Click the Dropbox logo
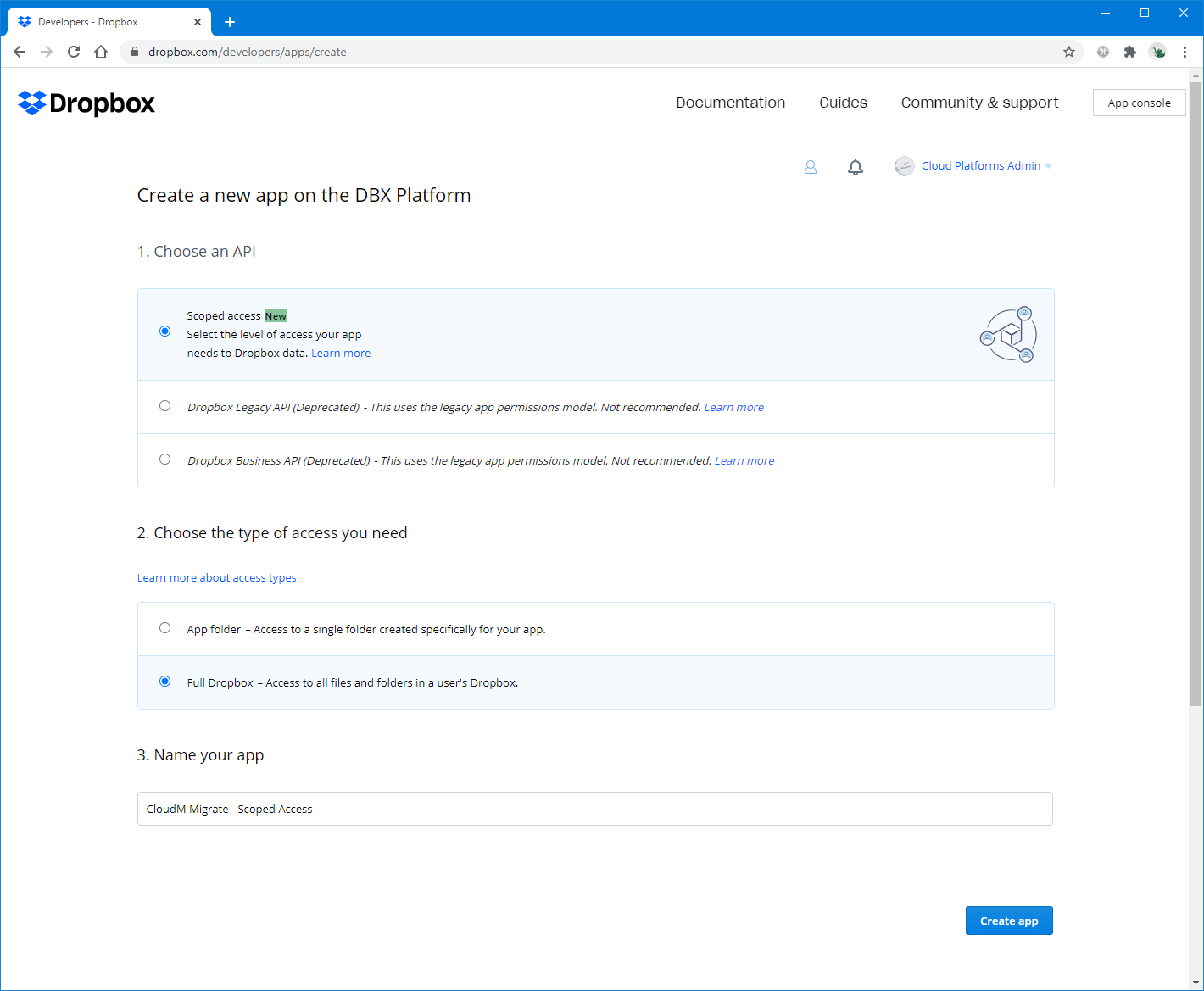 (86, 103)
